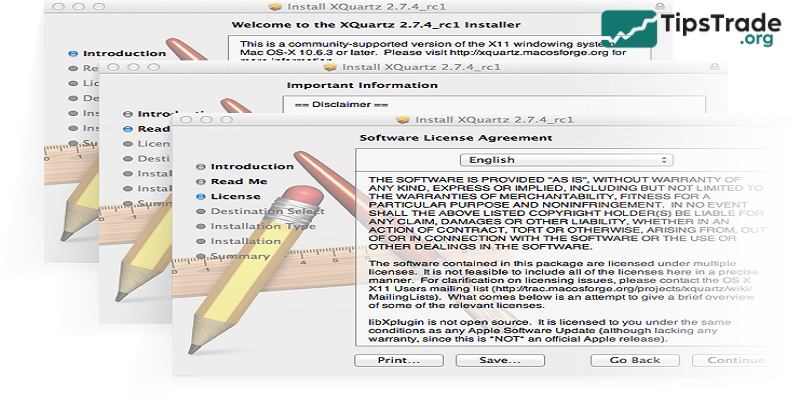Select the Introduction step in the middle window
The height and width of the screenshot is (400, 800).
tap(163, 114)
